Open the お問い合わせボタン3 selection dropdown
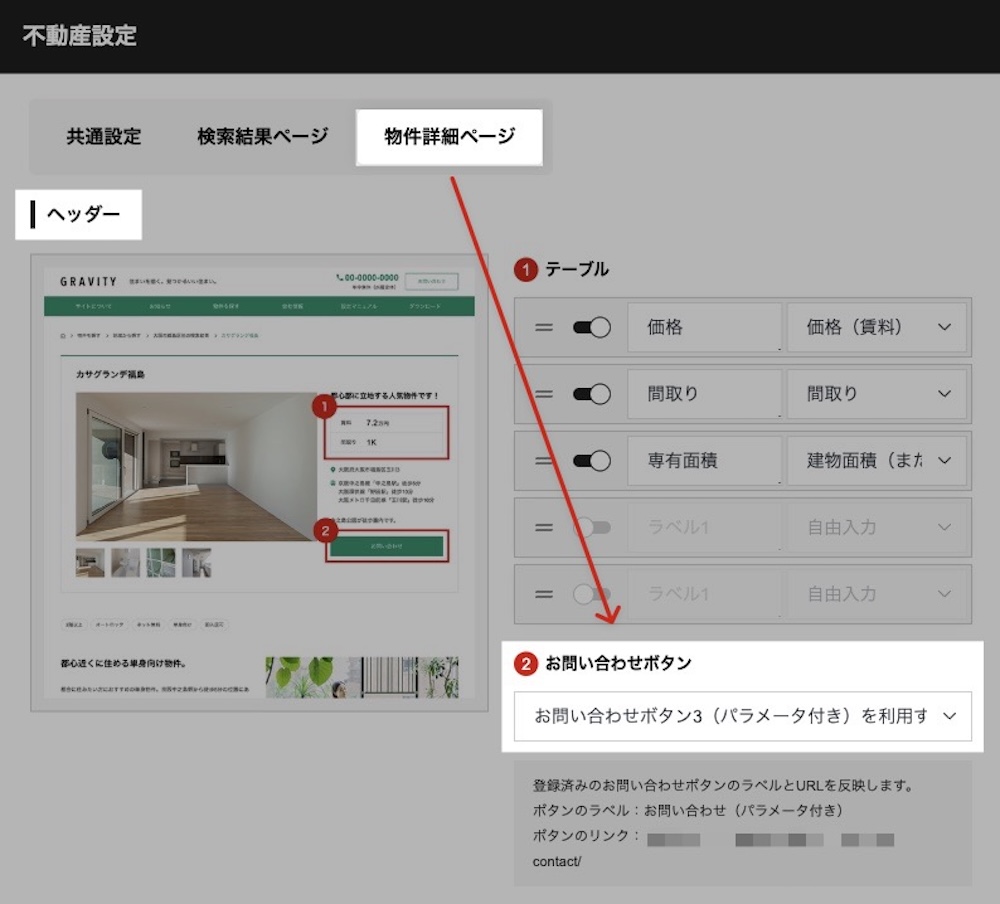The height and width of the screenshot is (904, 1000). [x=743, y=716]
